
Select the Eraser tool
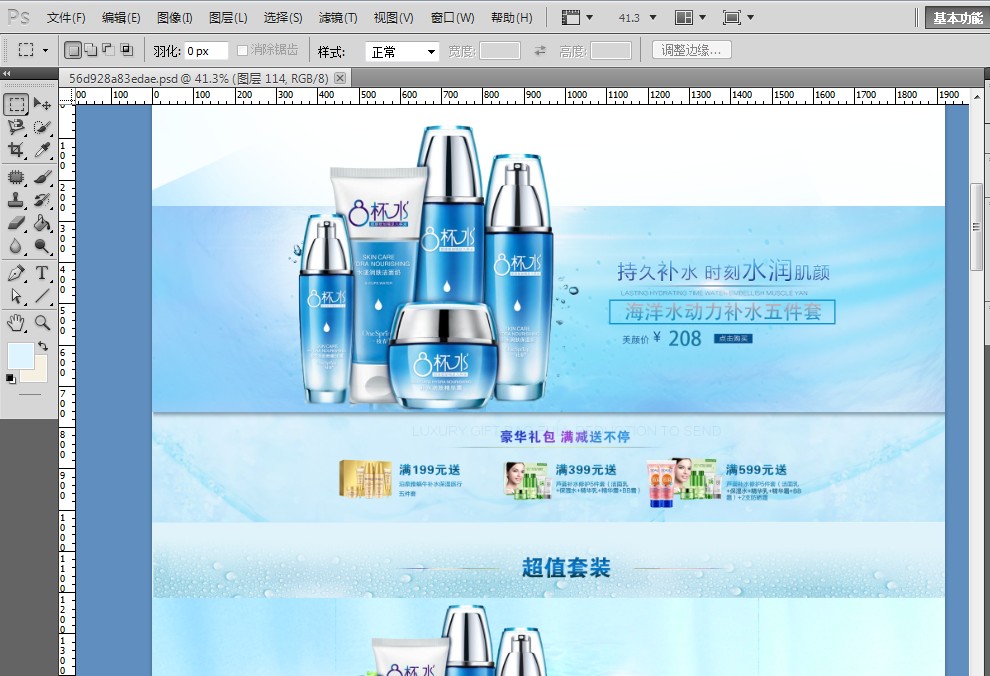(16, 222)
